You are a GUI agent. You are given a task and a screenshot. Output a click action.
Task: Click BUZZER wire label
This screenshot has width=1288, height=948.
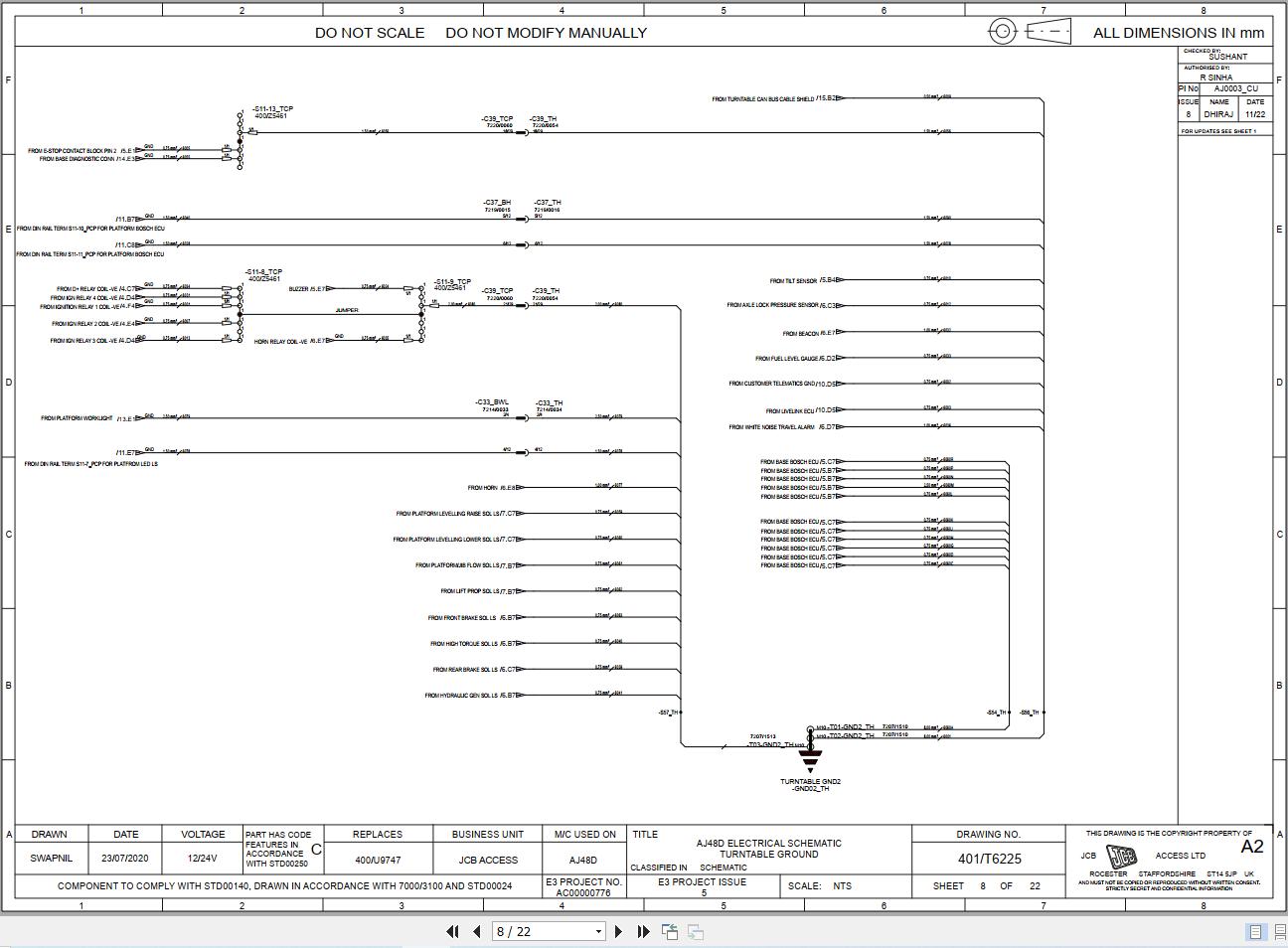(298, 289)
